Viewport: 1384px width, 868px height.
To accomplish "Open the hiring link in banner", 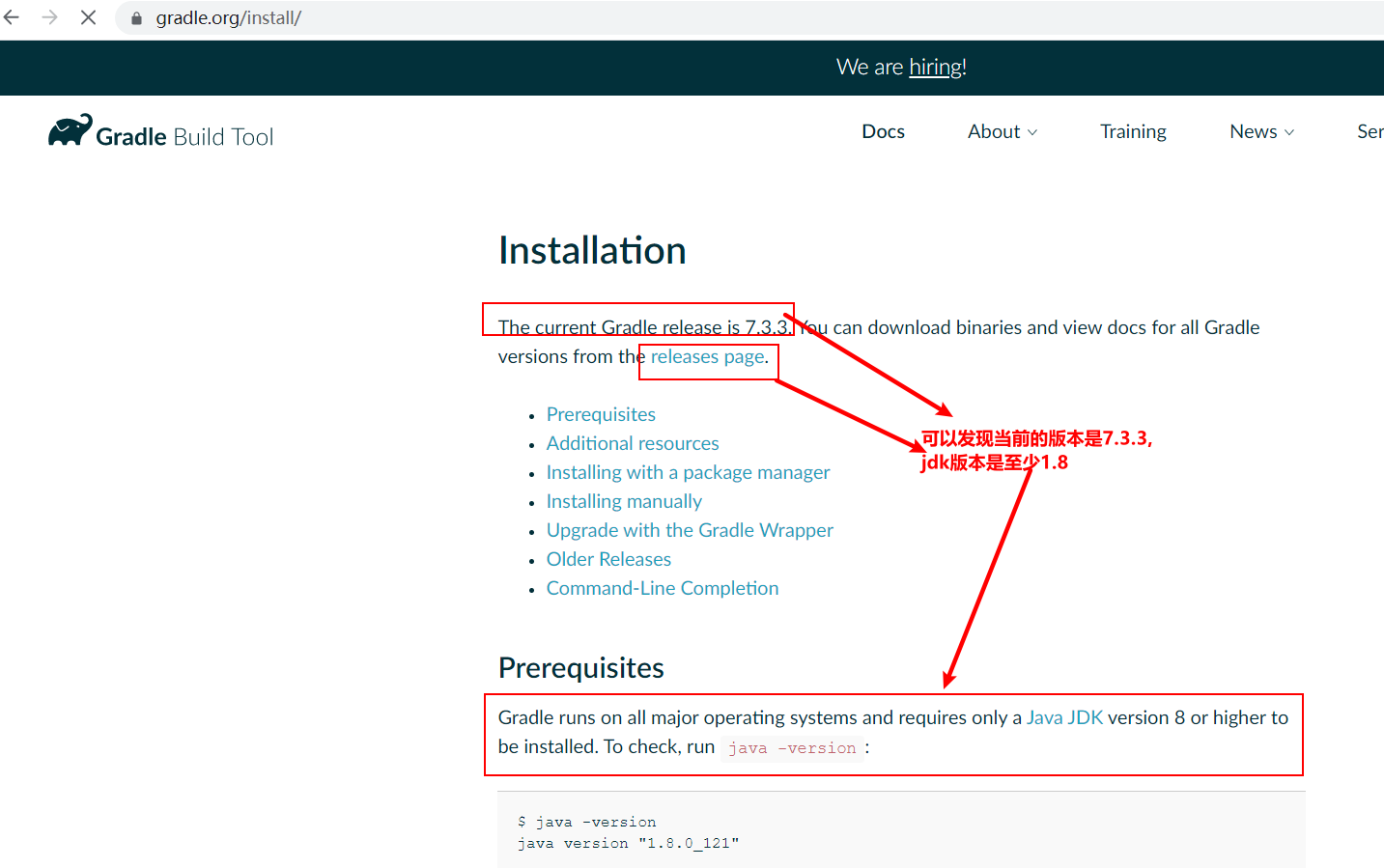I will tap(935, 67).
